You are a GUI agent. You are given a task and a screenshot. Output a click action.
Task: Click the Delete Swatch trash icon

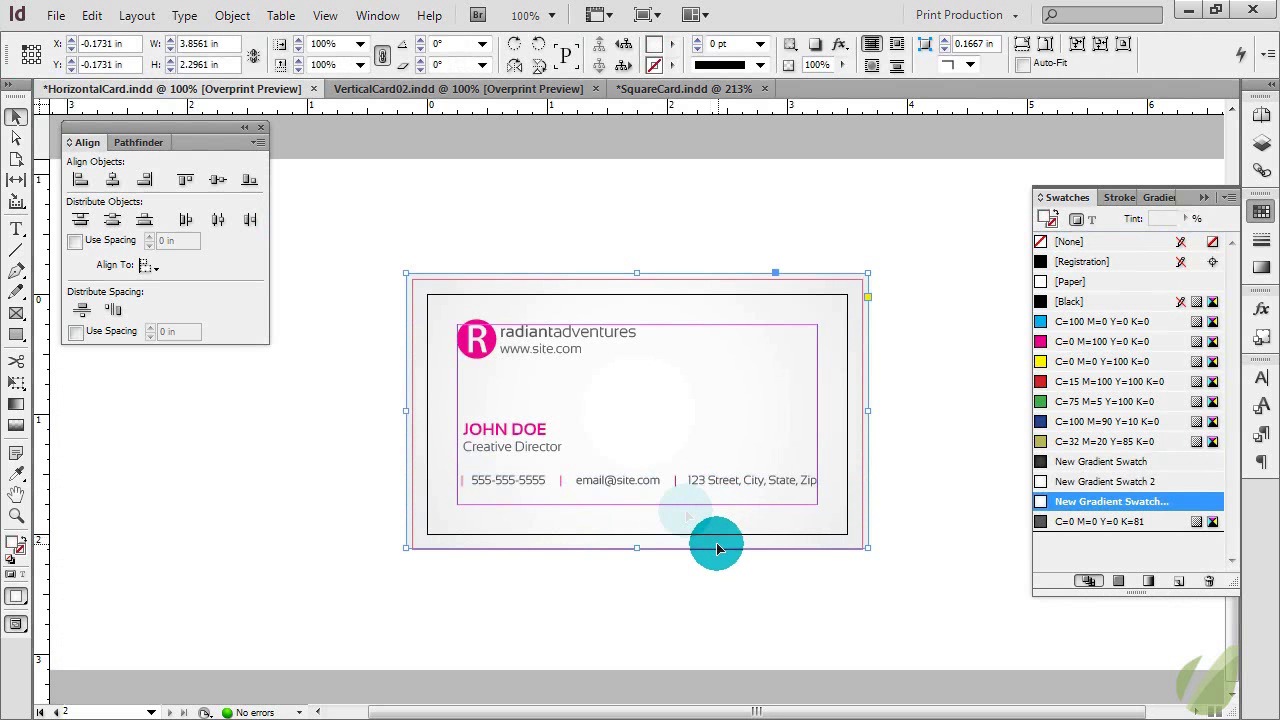click(x=1208, y=581)
